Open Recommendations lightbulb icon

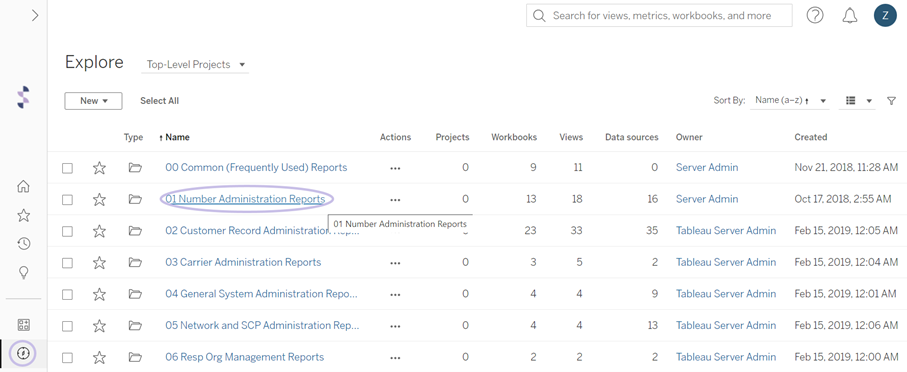(x=23, y=272)
